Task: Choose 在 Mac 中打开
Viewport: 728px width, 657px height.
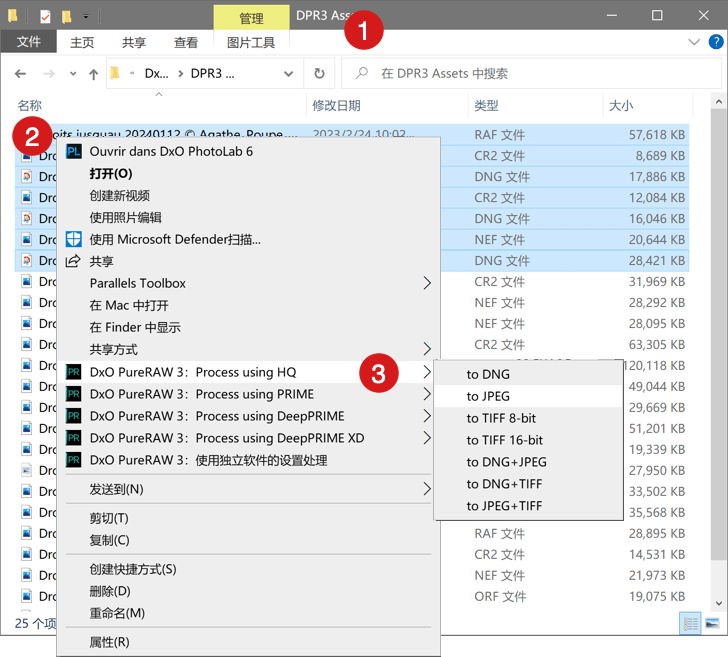Action: [x=249, y=305]
